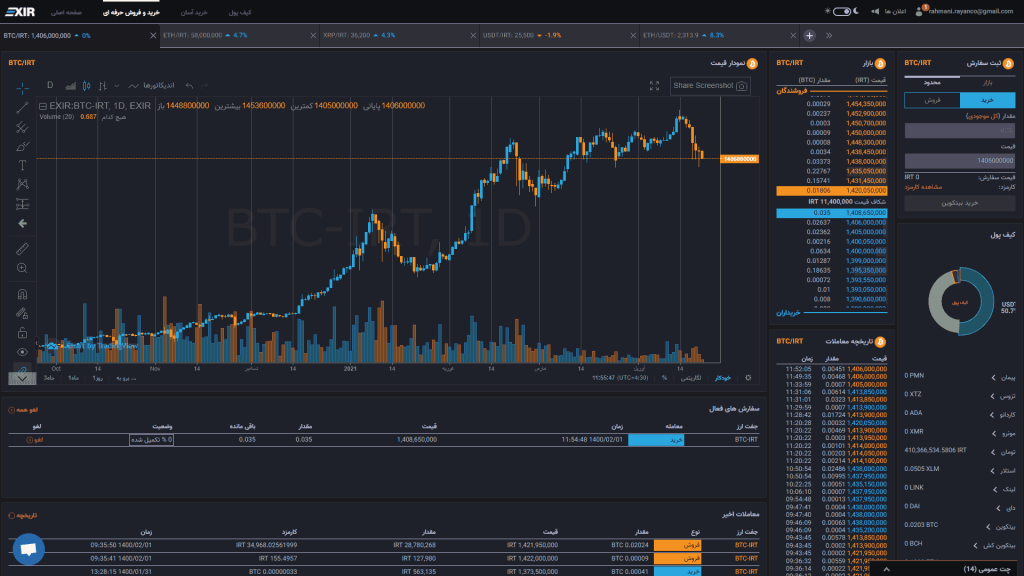Image resolution: width=1024 pixels, height=576 pixels.
Task: Change the D chart interval
Action: [x=50, y=86]
